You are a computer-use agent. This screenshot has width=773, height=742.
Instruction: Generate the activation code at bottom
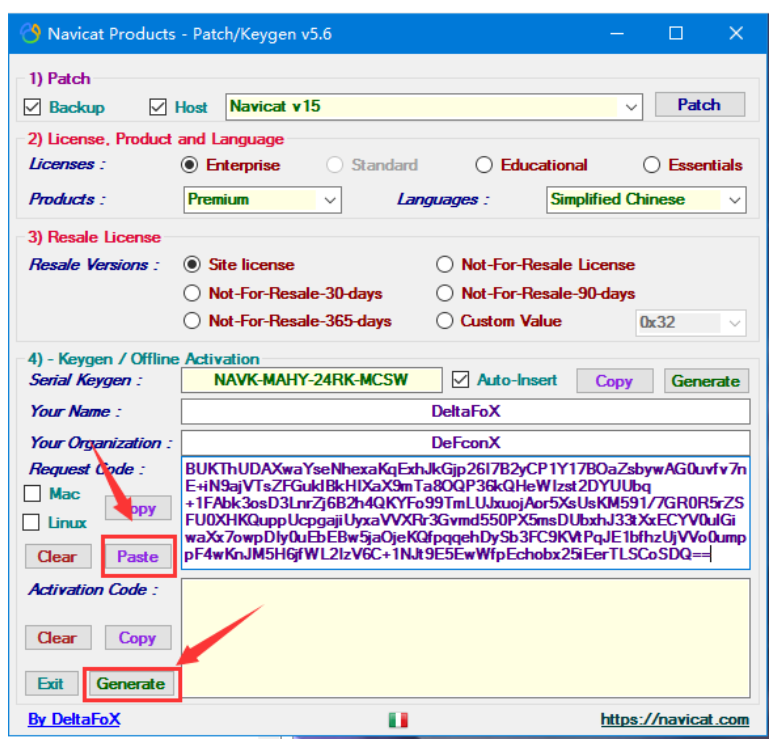[131, 684]
